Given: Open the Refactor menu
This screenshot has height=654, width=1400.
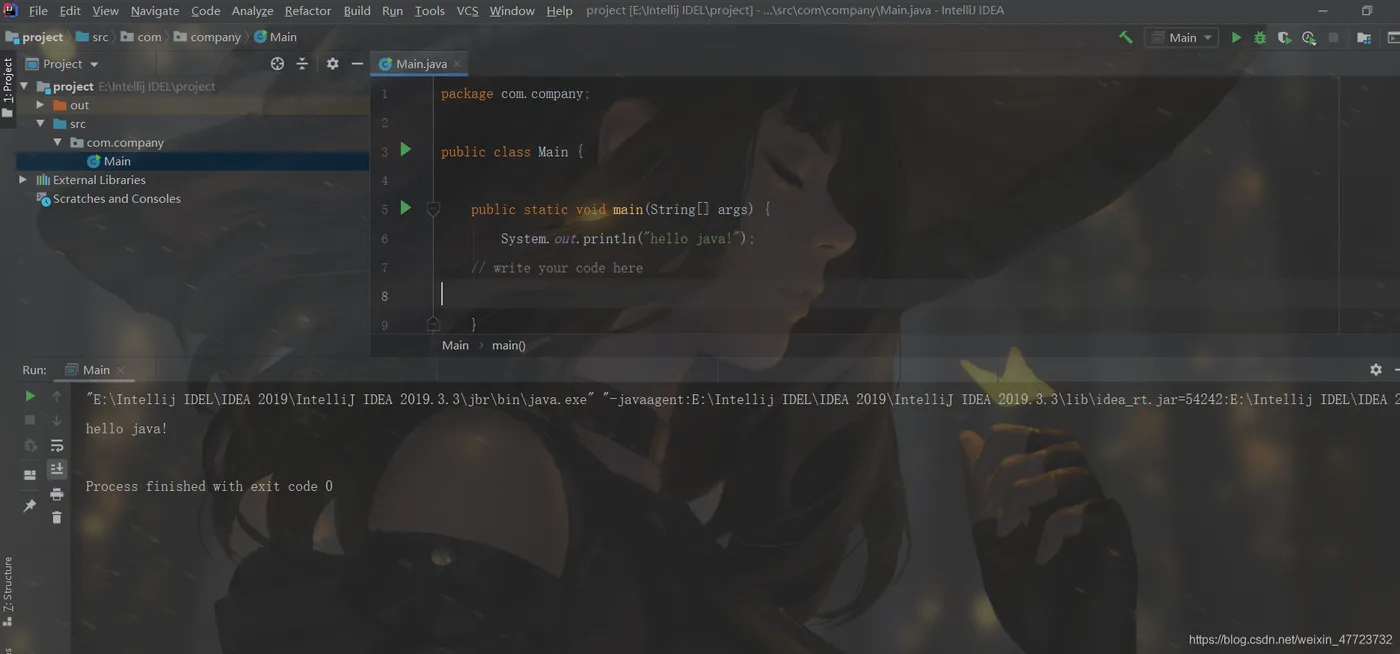Looking at the screenshot, I should click(x=308, y=10).
